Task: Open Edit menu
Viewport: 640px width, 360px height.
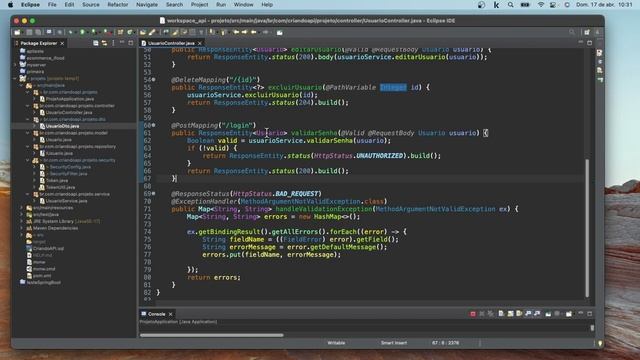Action: tap(69, 4)
